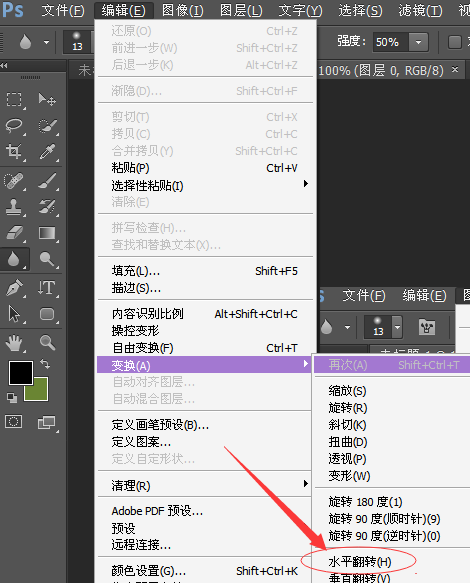Image resolution: width=470 pixels, height=583 pixels.
Task: Click the black foreground color swatch
Action: coord(21,373)
